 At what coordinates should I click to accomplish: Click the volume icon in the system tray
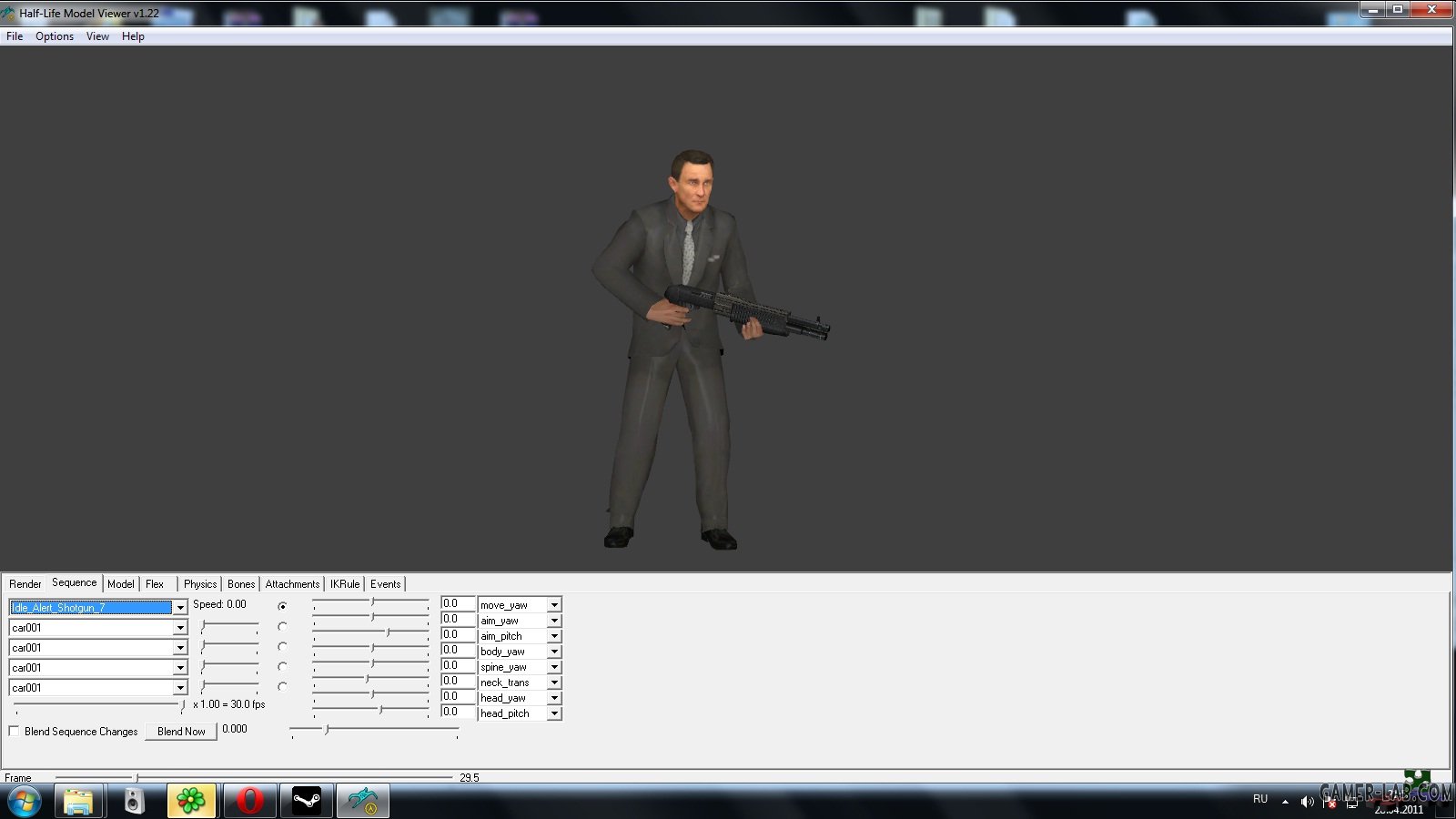1307,801
